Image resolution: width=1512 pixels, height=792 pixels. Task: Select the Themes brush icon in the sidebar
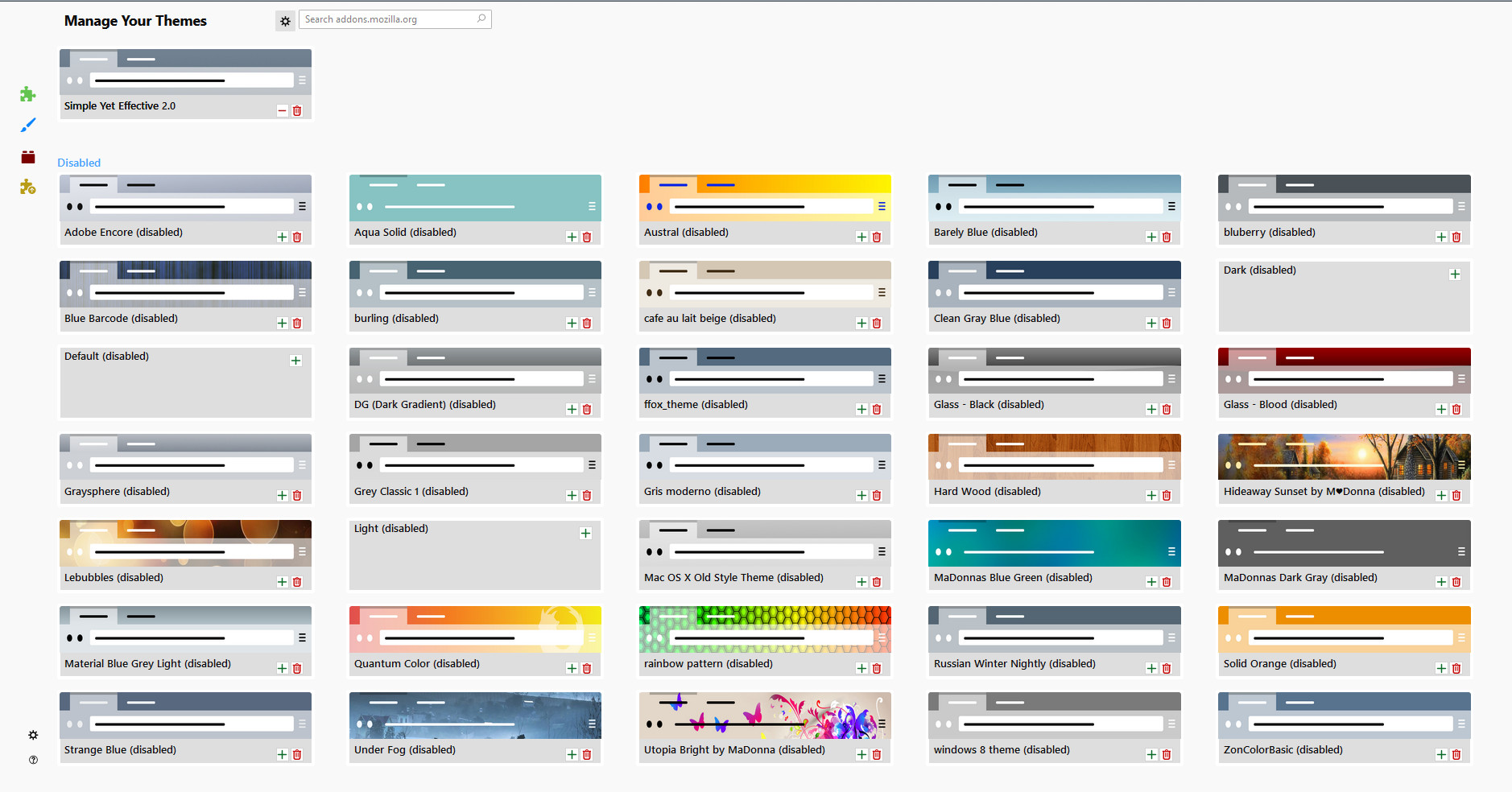click(27, 125)
